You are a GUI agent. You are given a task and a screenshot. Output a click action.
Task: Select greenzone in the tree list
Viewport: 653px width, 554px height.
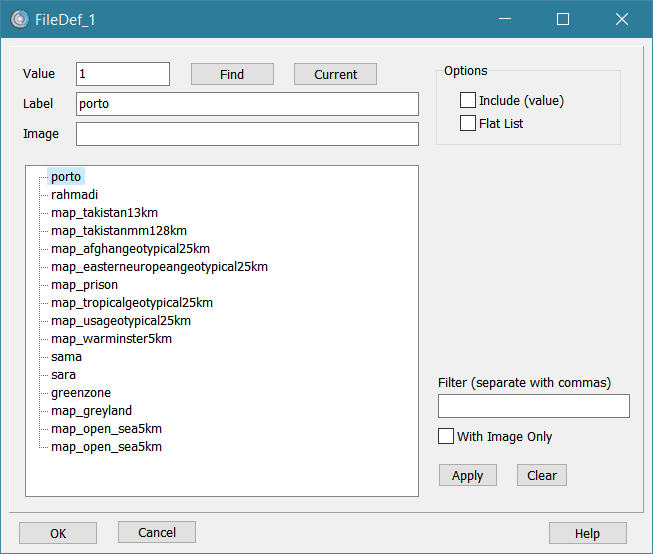coord(80,393)
